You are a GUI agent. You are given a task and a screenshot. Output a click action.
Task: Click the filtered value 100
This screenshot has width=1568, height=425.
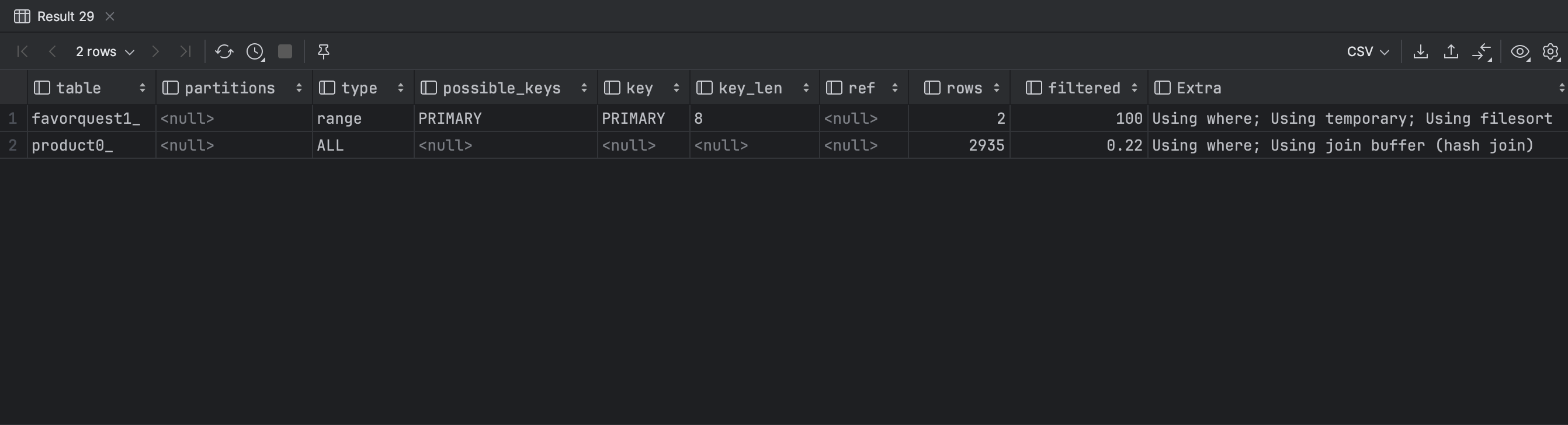click(1079, 119)
